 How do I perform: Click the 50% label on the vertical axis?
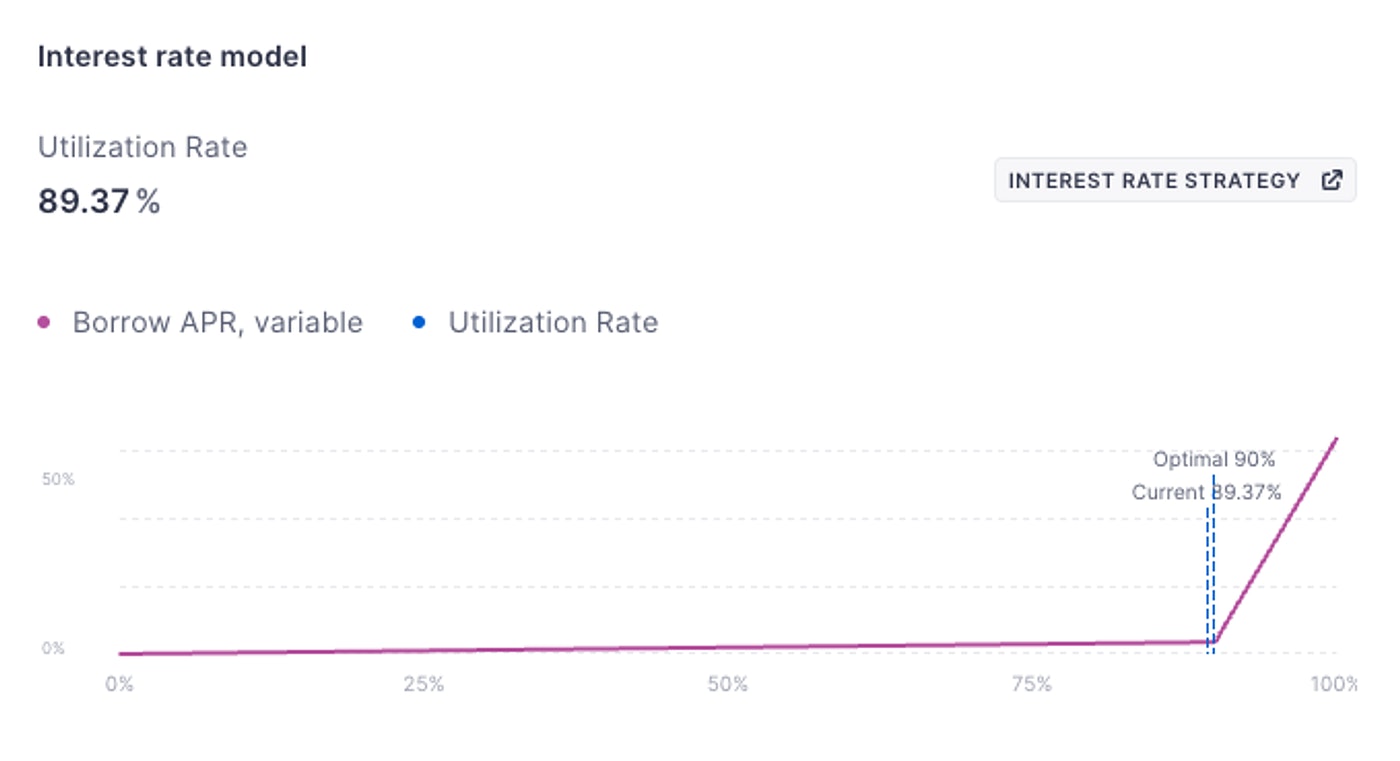pyautogui.click(x=58, y=479)
